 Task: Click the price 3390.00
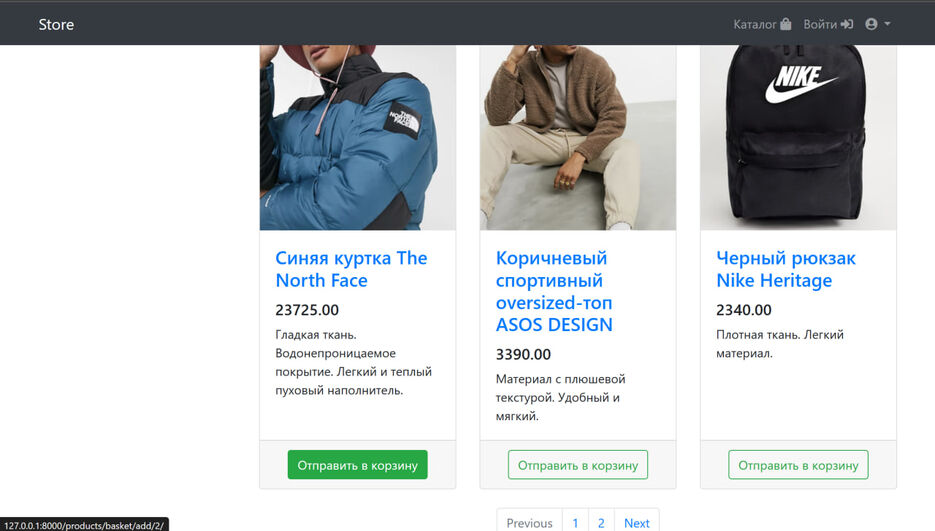pos(523,354)
